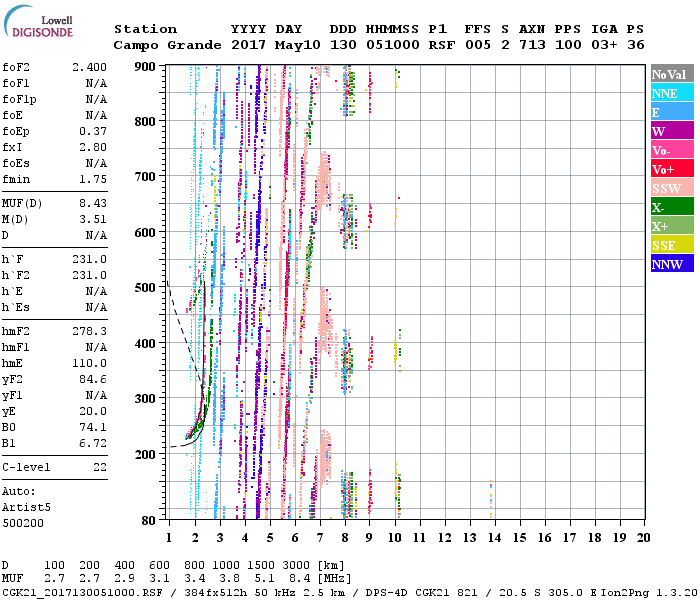Screen dimensions: 700x600
Task: Click the C-level value 22
Action: click(100, 467)
